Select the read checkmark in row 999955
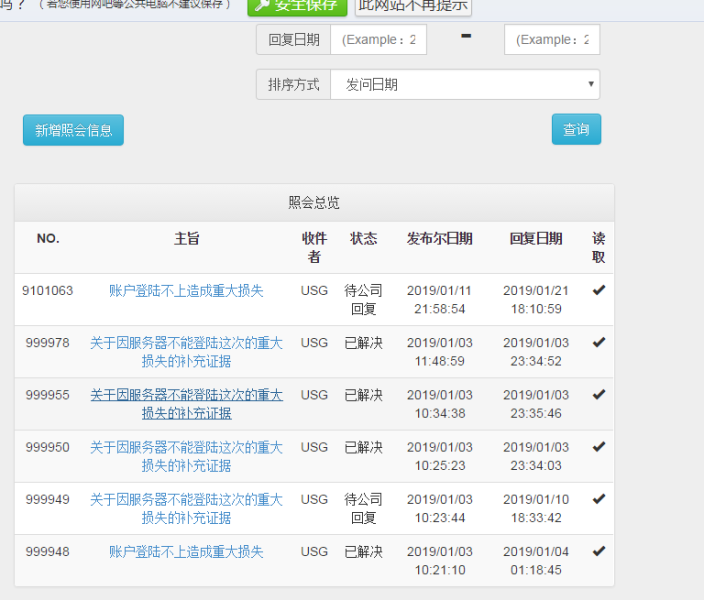This screenshot has width=704, height=600. point(599,395)
